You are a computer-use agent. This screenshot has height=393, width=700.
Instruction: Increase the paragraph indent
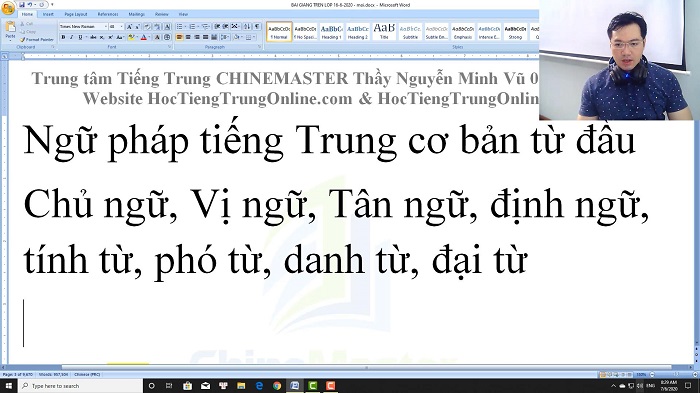[x=226, y=27]
